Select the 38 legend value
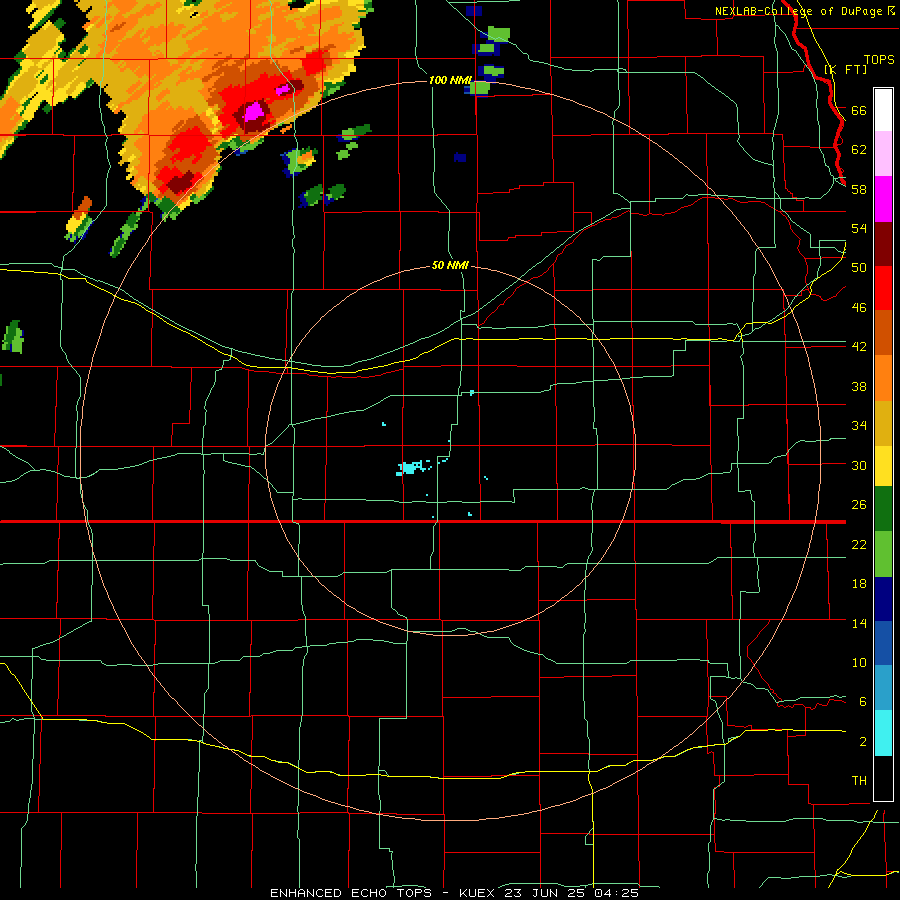Image resolution: width=900 pixels, height=900 pixels. coord(859,386)
